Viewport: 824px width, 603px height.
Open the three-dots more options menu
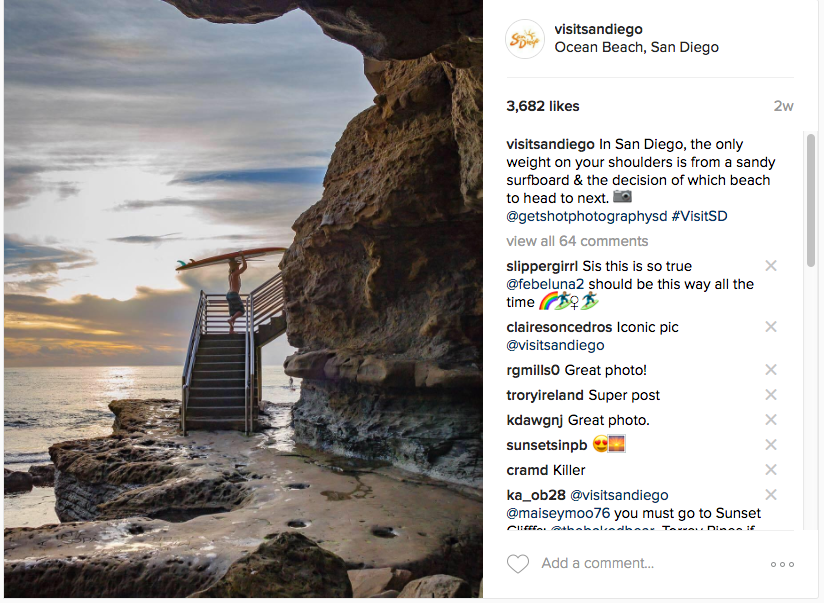pyautogui.click(x=782, y=564)
